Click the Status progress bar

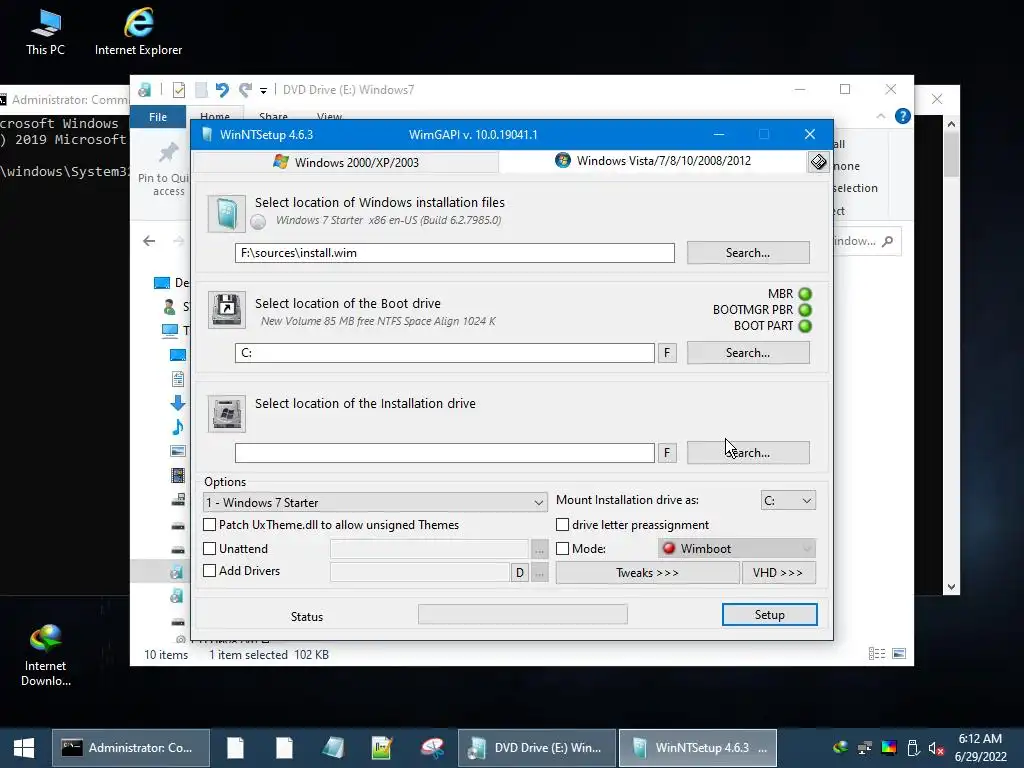coord(522,615)
